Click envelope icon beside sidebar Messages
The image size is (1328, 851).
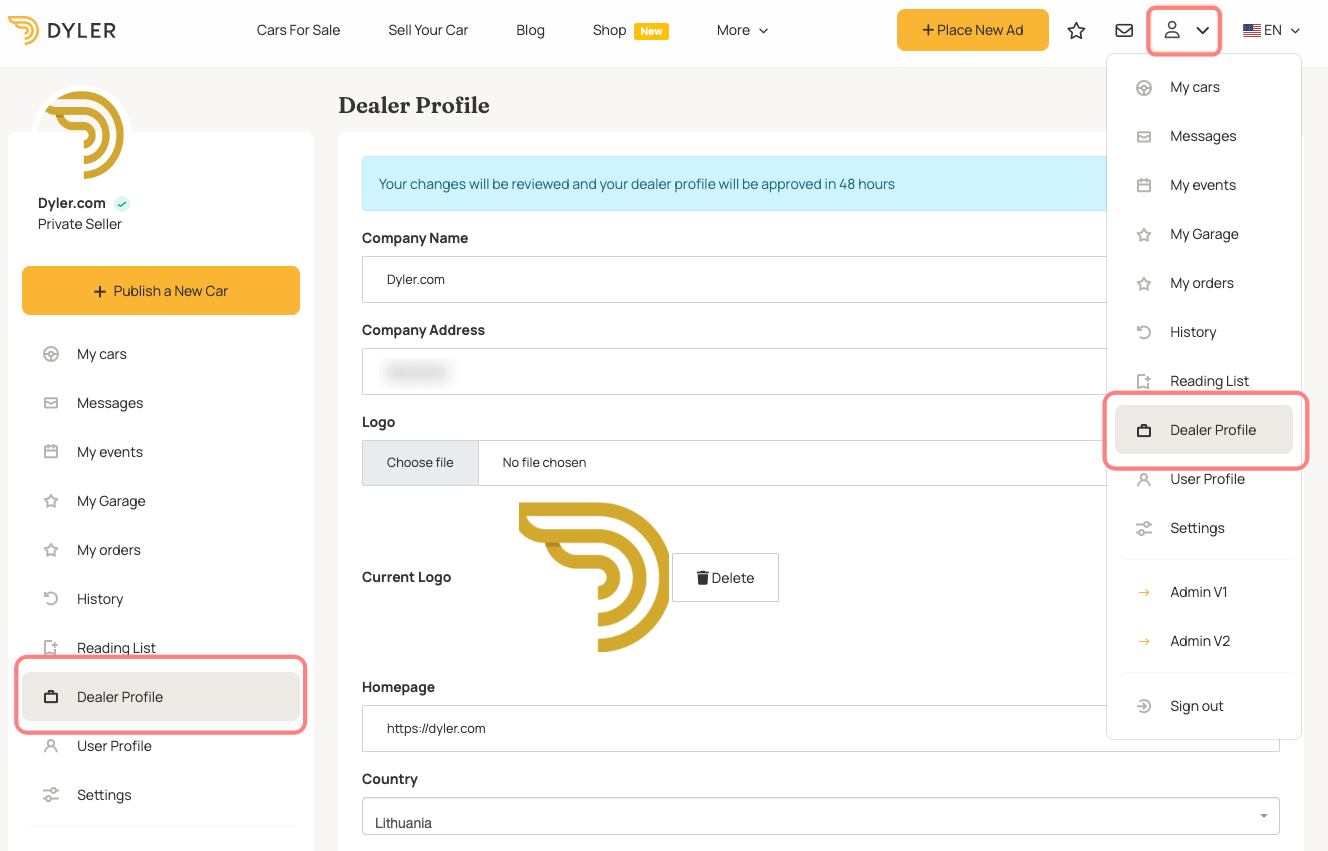pos(51,403)
